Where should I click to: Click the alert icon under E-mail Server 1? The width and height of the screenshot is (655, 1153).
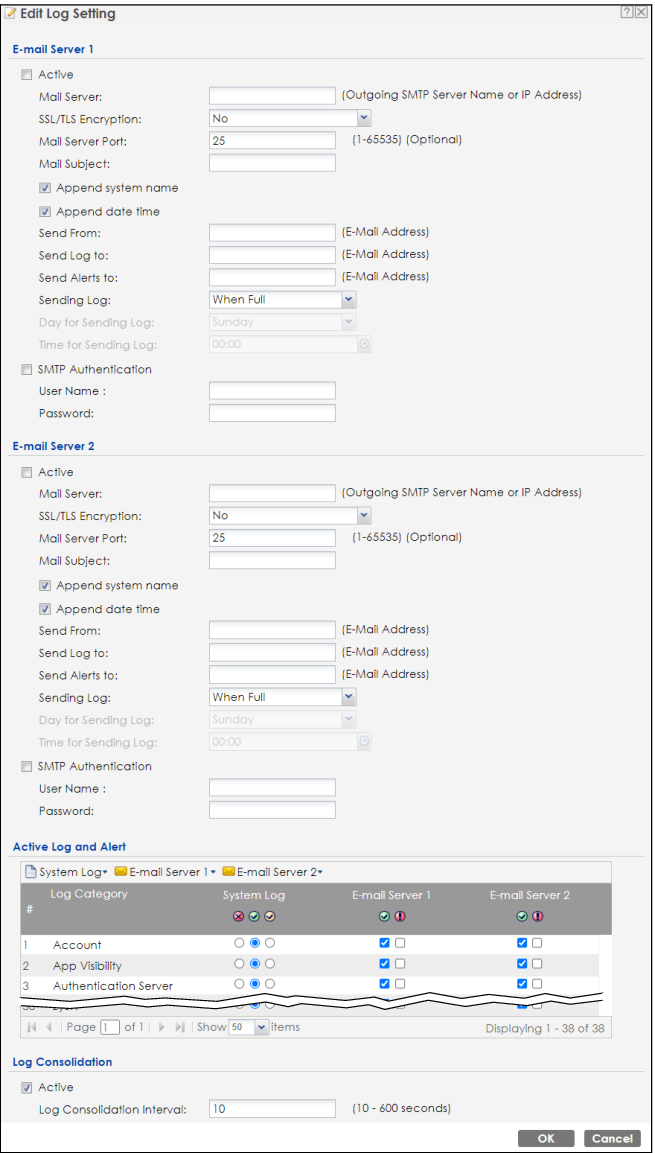(398, 916)
